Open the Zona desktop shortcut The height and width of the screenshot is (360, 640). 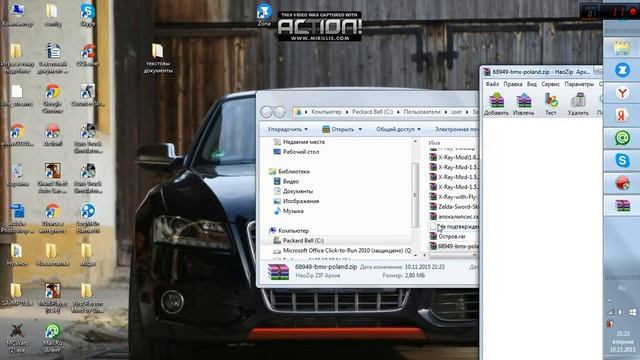click(264, 15)
